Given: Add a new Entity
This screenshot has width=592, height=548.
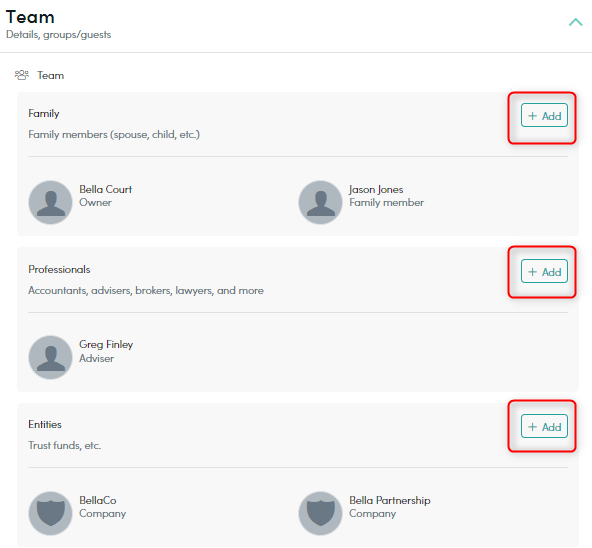Looking at the screenshot, I should coord(544,426).
